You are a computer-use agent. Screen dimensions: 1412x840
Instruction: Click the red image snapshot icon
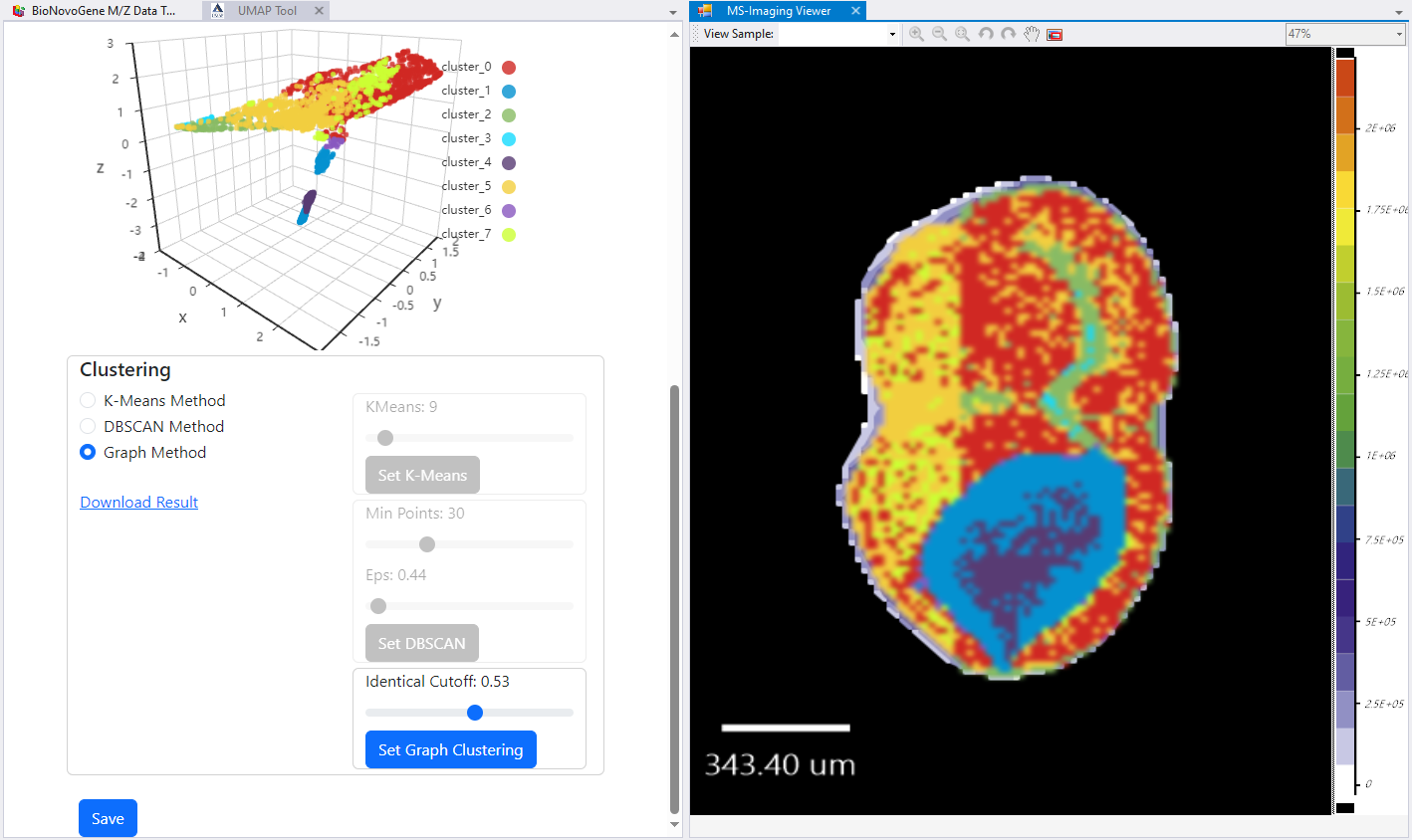[x=1055, y=35]
